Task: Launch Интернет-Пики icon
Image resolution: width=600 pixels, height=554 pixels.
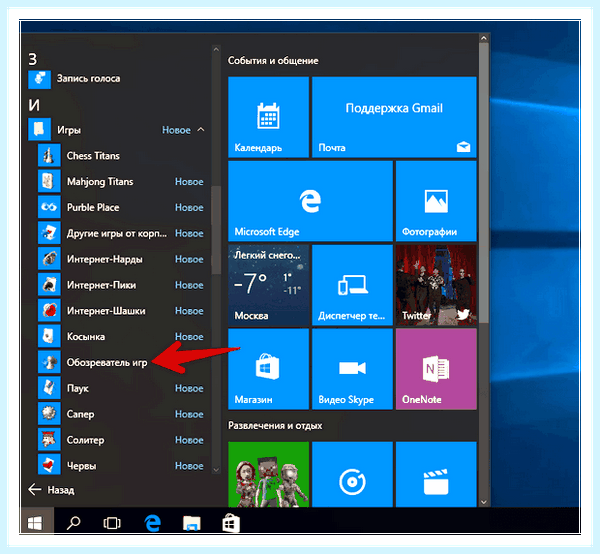Action: (x=49, y=285)
